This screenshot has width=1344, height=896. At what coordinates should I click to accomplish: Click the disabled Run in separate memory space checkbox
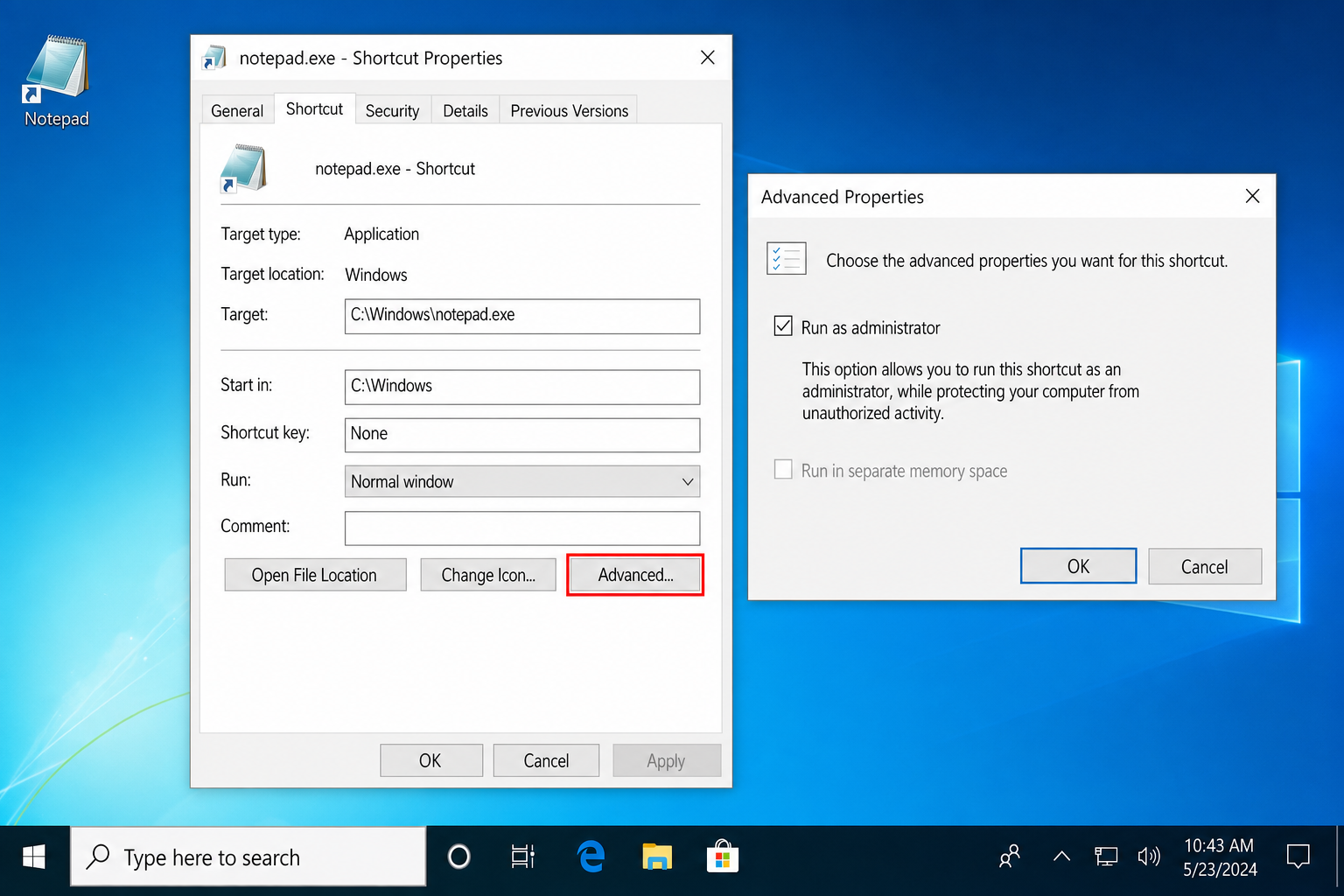point(783,470)
